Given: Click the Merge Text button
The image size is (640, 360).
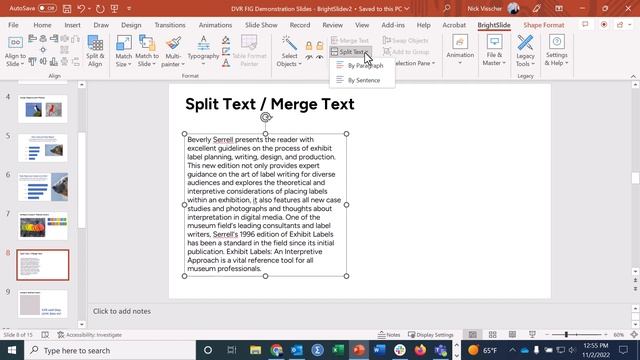Looking at the screenshot, I should pos(350,40).
